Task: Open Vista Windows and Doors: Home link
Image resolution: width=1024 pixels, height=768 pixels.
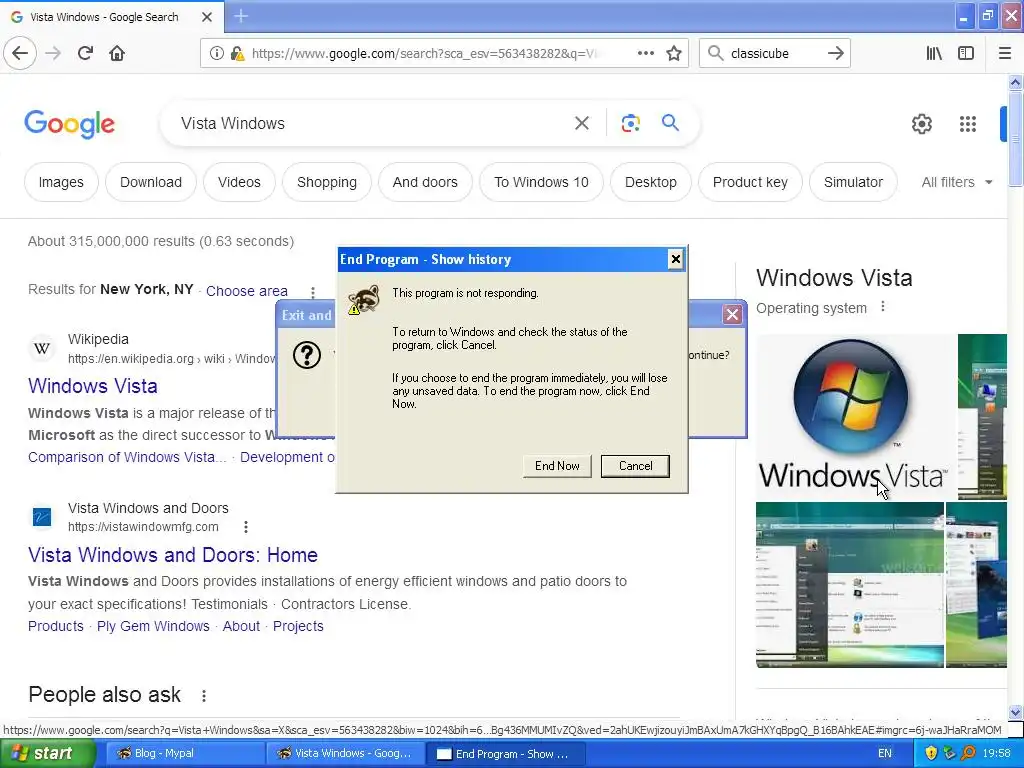Action: [173, 555]
